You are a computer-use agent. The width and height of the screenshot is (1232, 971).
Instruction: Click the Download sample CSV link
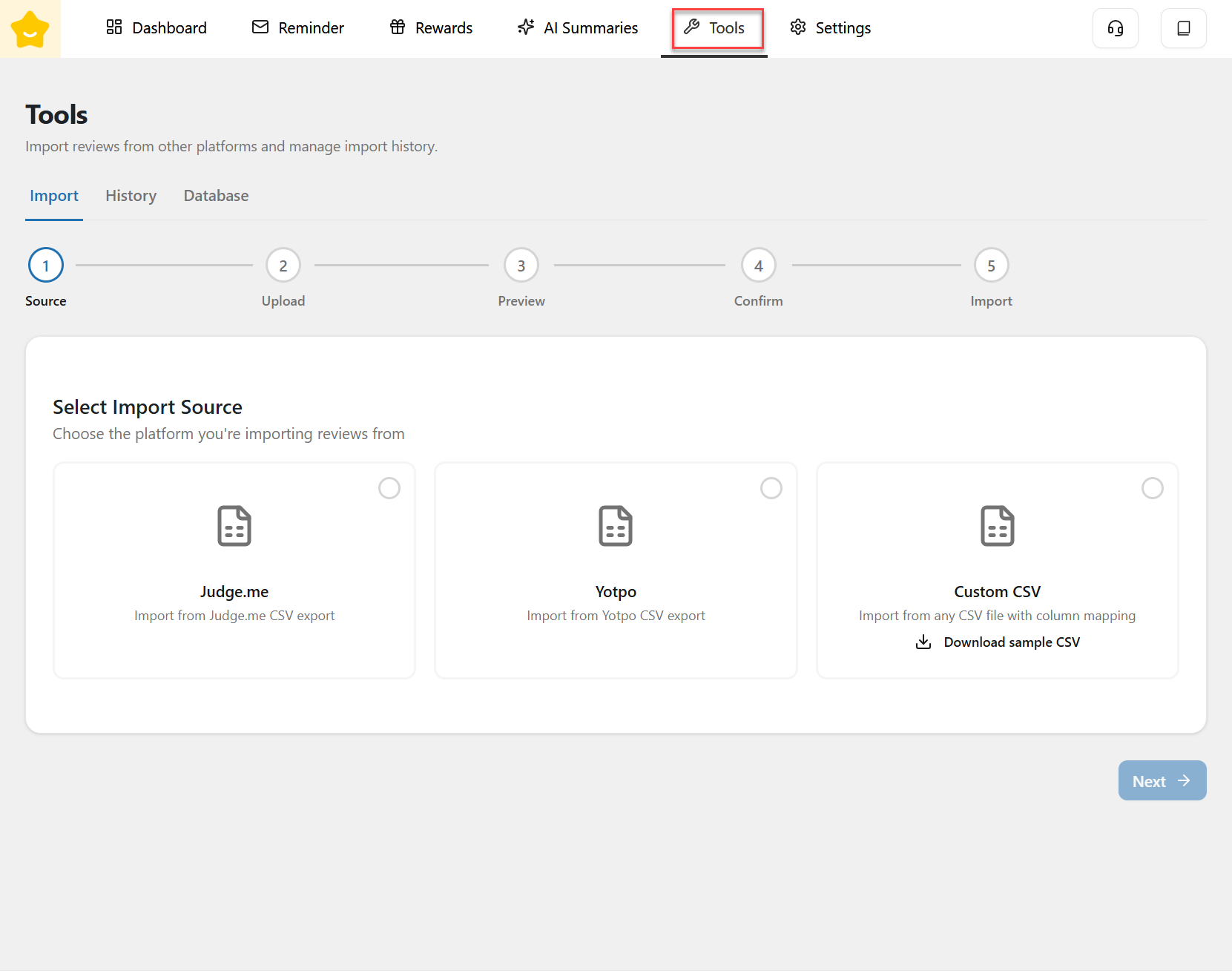[x=1011, y=642]
